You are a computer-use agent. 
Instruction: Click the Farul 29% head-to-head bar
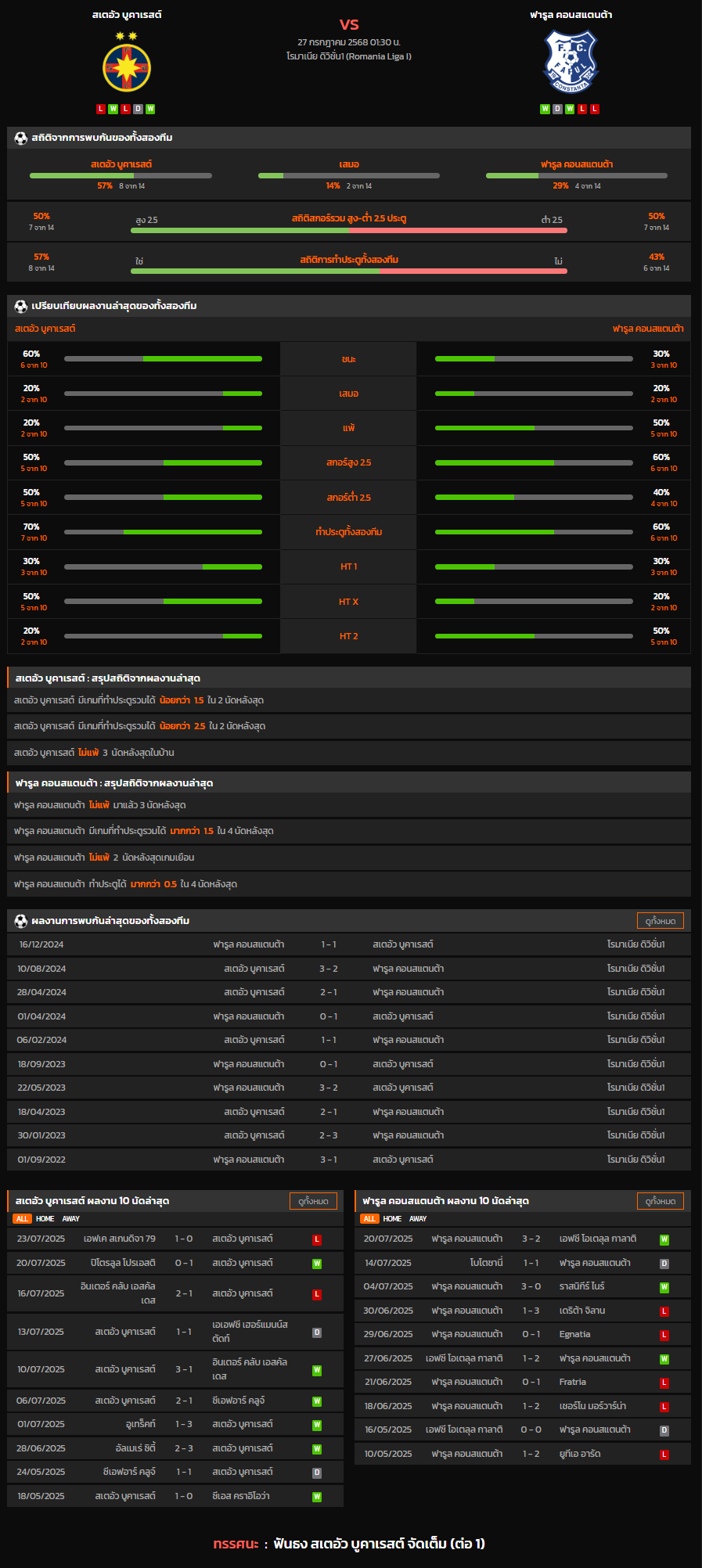pos(577,175)
